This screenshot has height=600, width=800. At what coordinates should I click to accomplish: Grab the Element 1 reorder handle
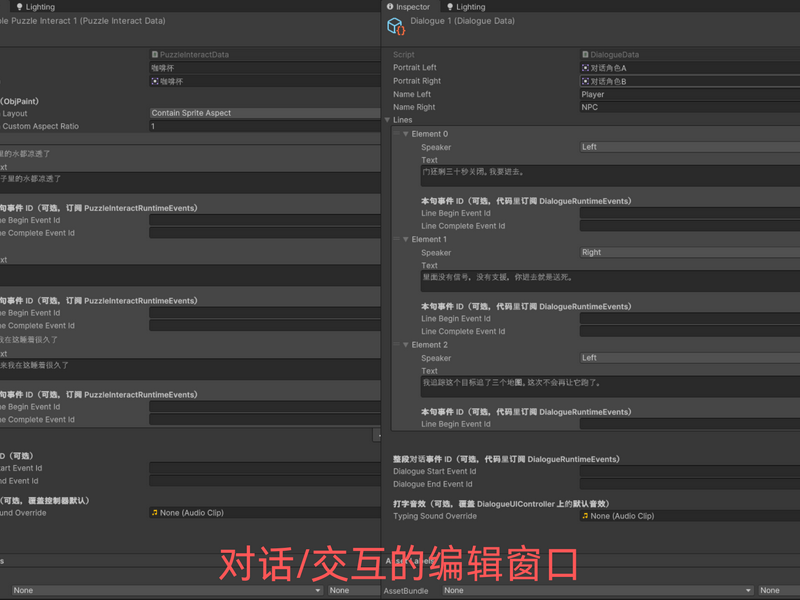click(396, 239)
